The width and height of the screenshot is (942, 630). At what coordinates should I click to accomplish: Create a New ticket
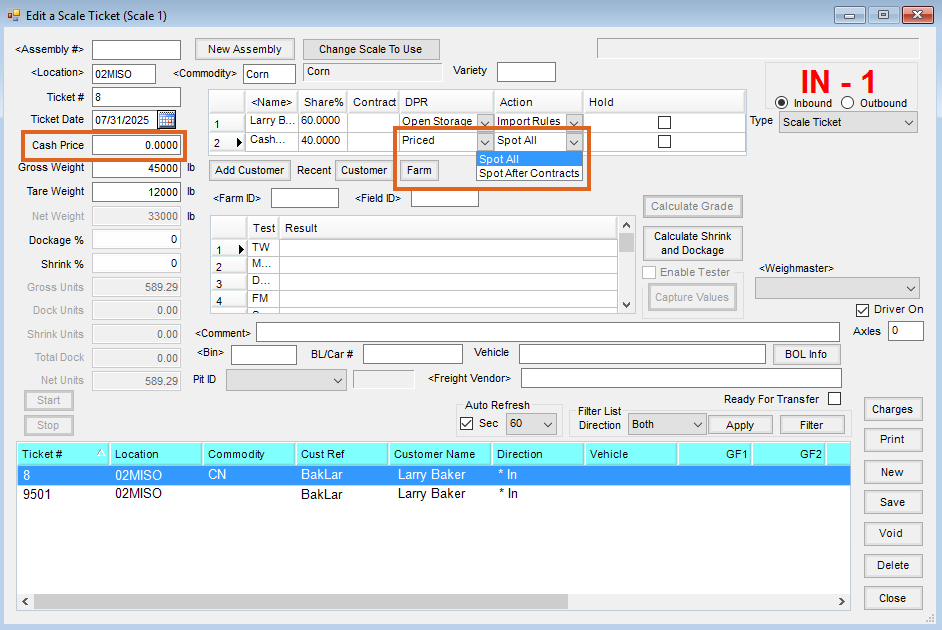click(892, 472)
